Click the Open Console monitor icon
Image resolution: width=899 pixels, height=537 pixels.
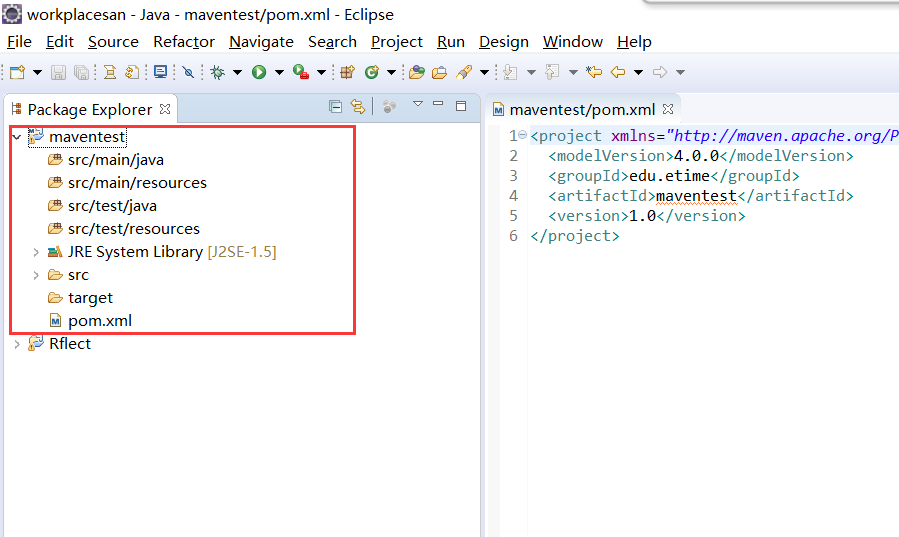pyautogui.click(x=161, y=72)
